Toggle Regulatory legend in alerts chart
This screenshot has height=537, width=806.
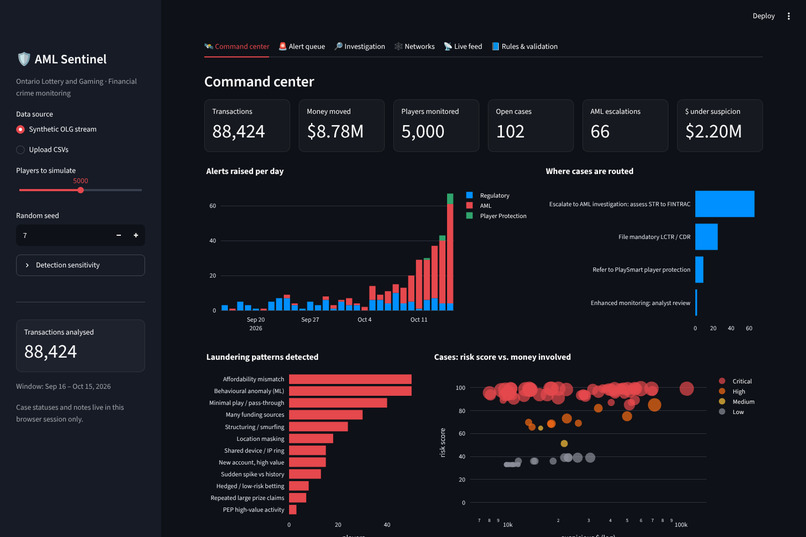pyautogui.click(x=488, y=195)
